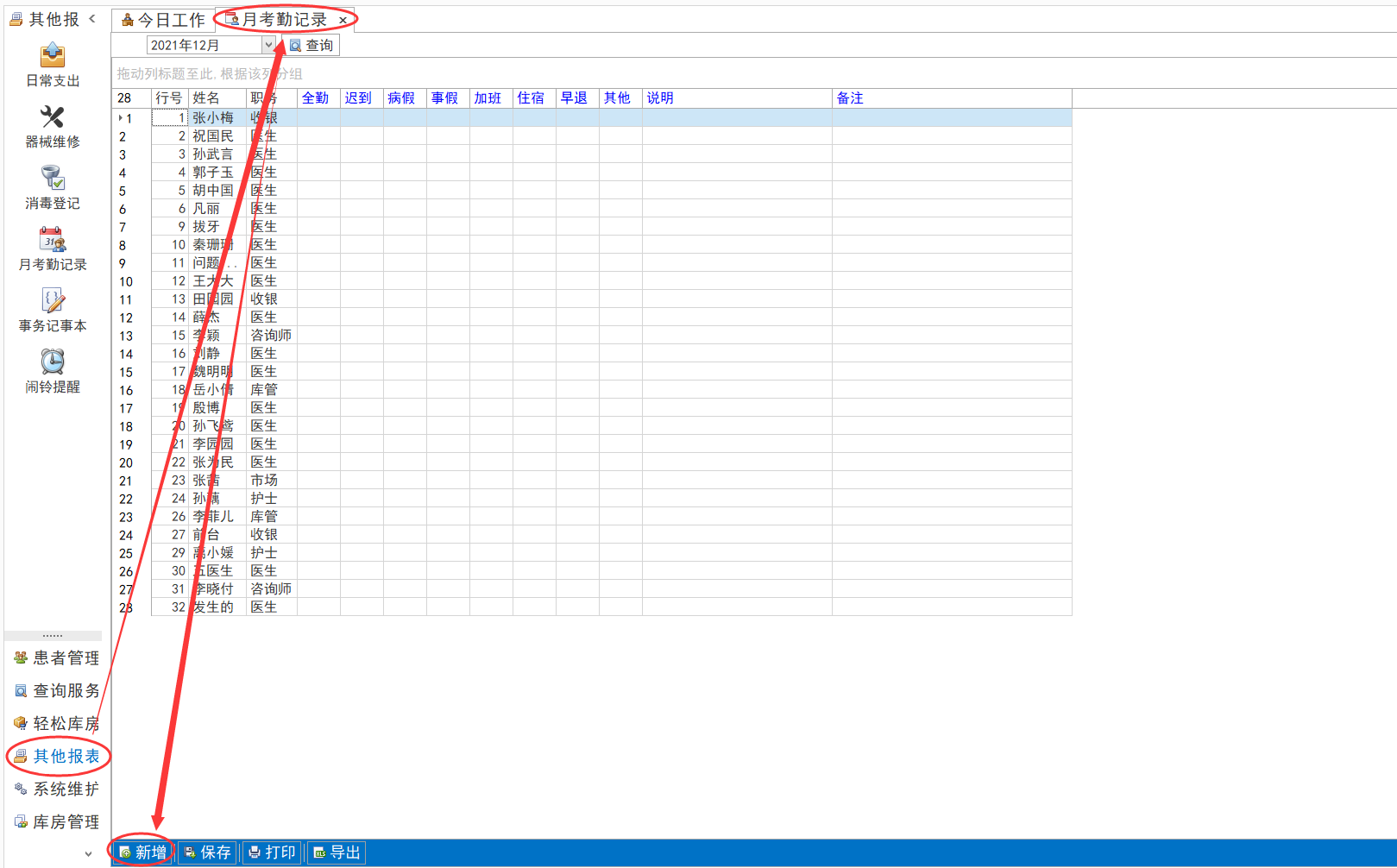1397x868 pixels.
Task: Click the 护士 cell in row 22
Action: [x=272, y=499]
